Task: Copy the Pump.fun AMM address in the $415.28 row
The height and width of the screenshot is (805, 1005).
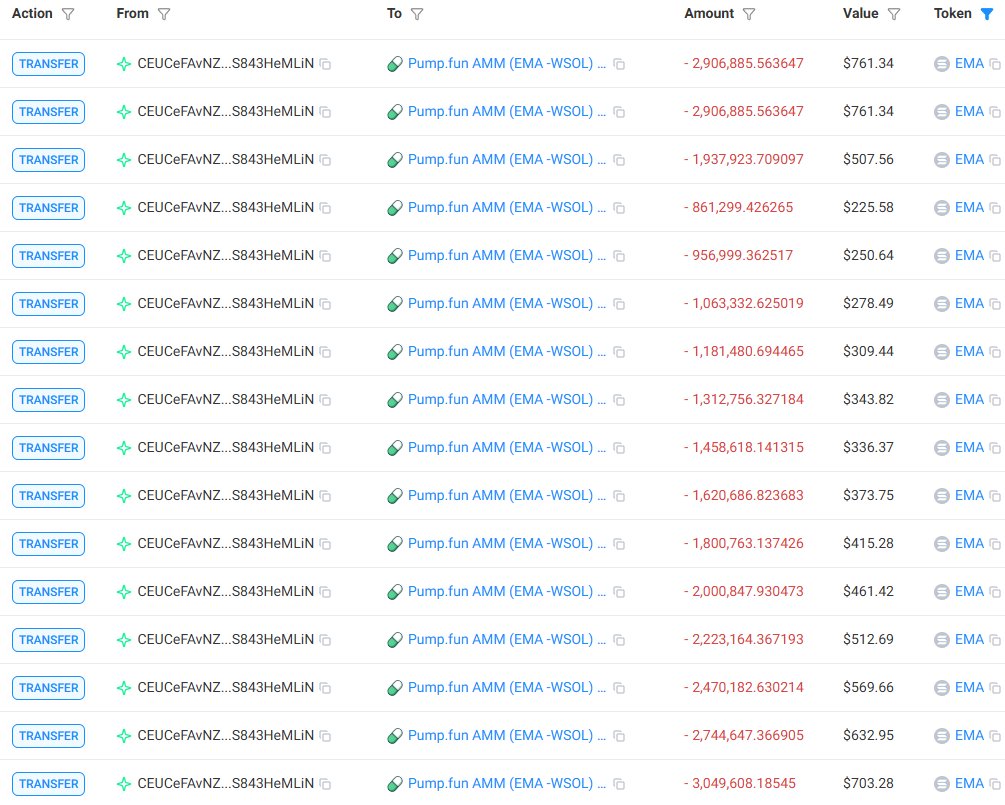Action: (x=619, y=544)
